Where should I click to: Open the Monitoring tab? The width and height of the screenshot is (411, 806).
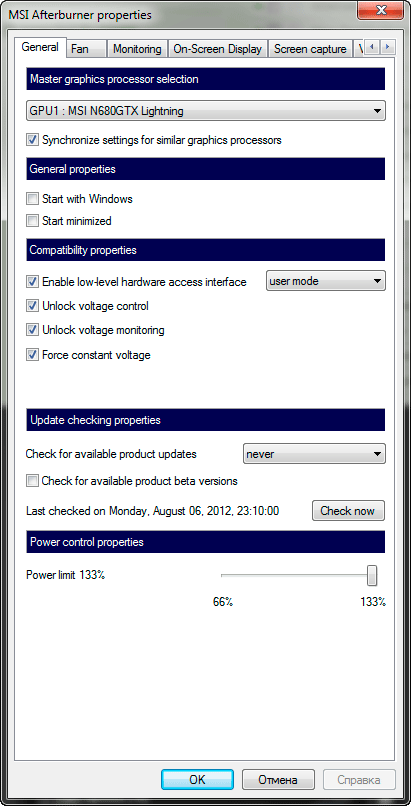click(137, 49)
